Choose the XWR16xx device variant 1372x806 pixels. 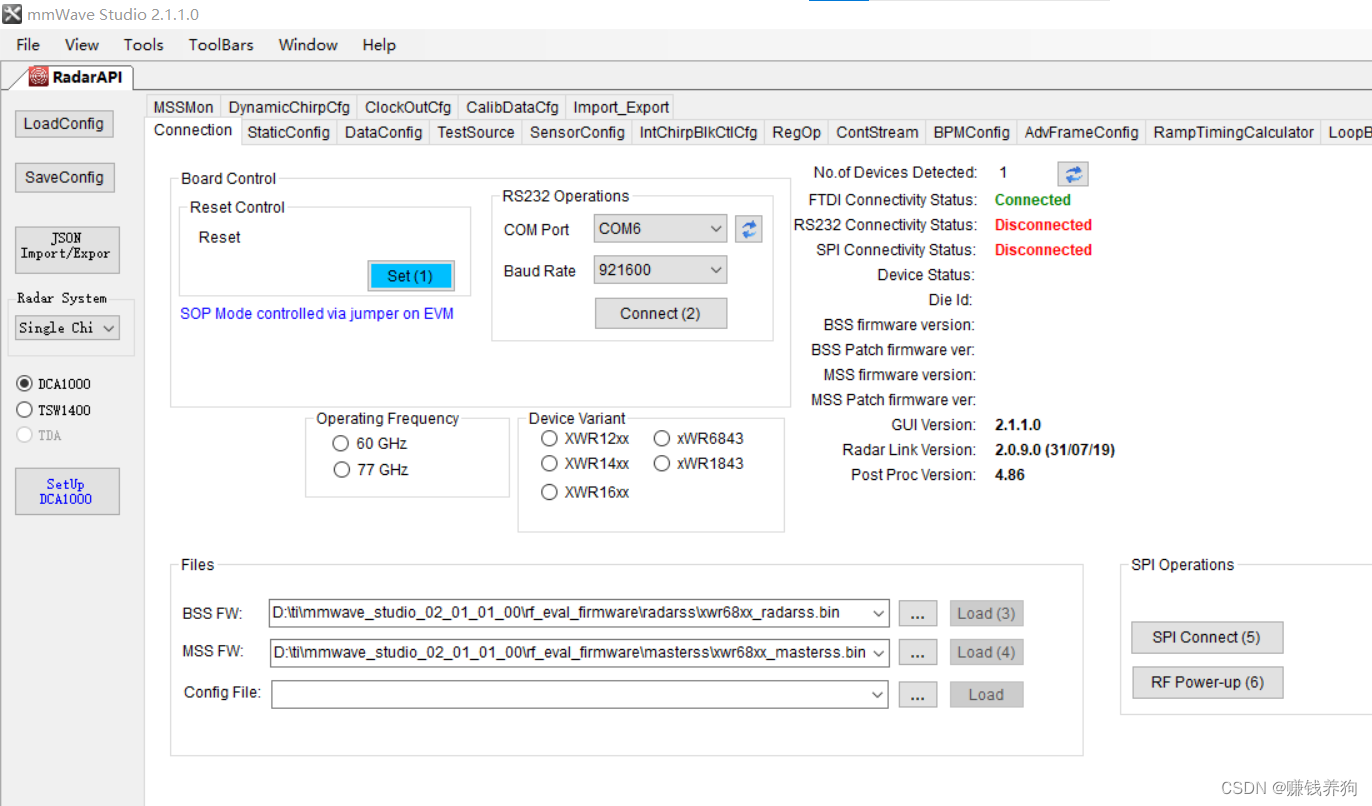(x=549, y=491)
